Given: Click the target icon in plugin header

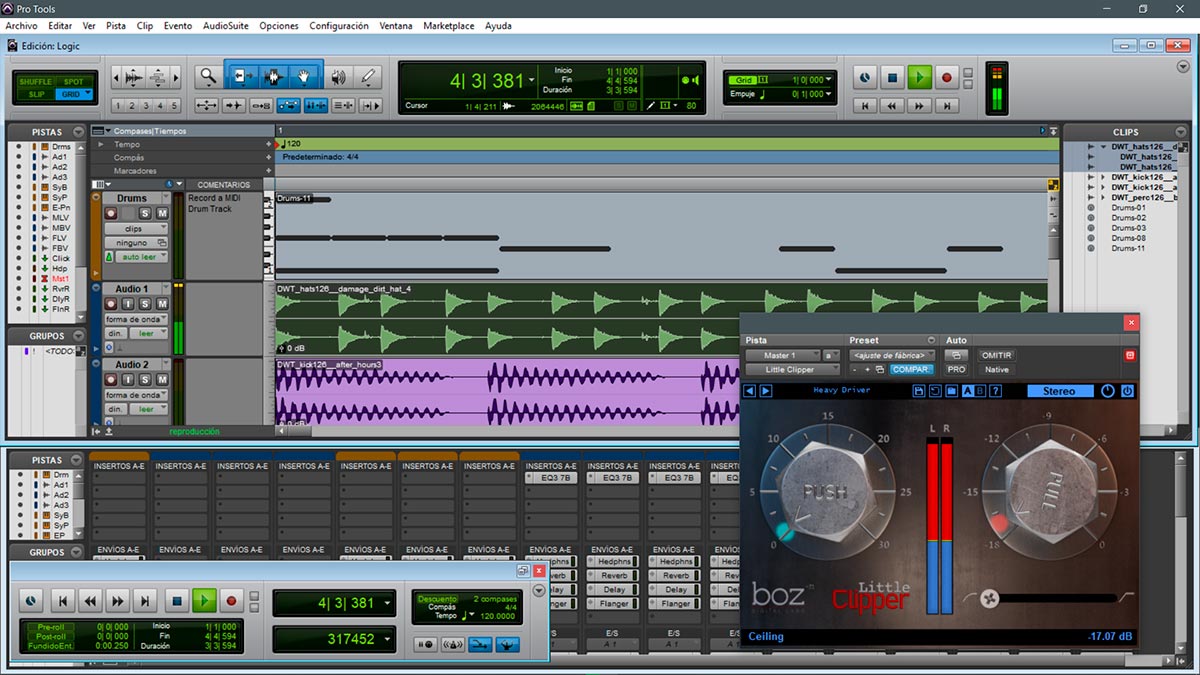Looking at the screenshot, I should click(1131, 355).
